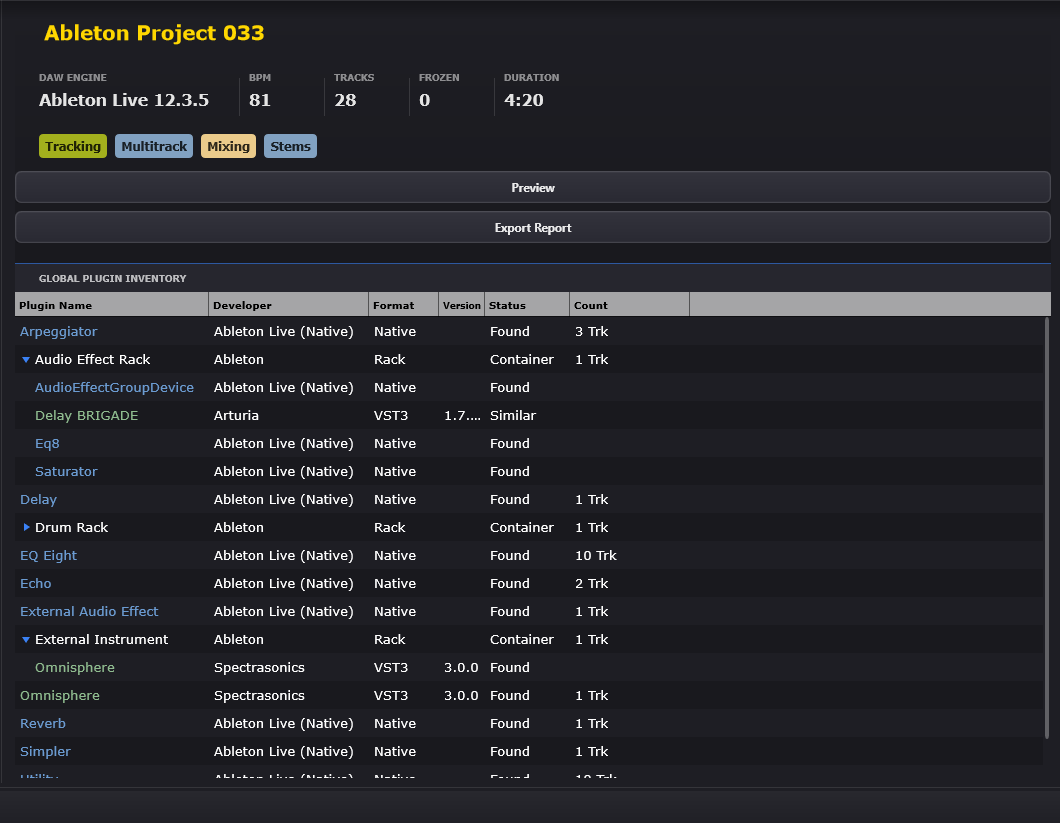The width and height of the screenshot is (1060, 823).
Task: Click the Stems tag
Action: (290, 147)
